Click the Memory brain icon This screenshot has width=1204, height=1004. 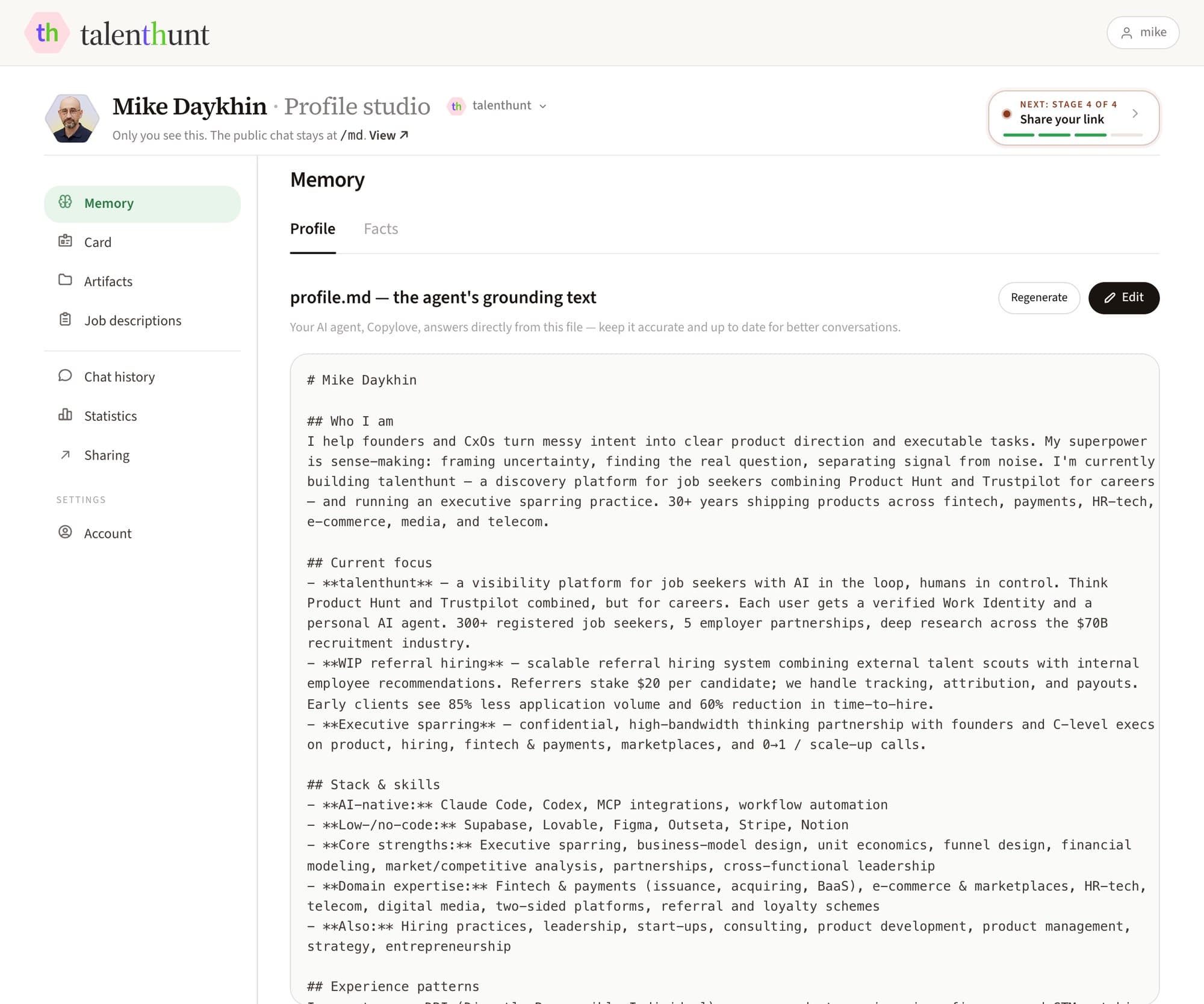point(65,202)
